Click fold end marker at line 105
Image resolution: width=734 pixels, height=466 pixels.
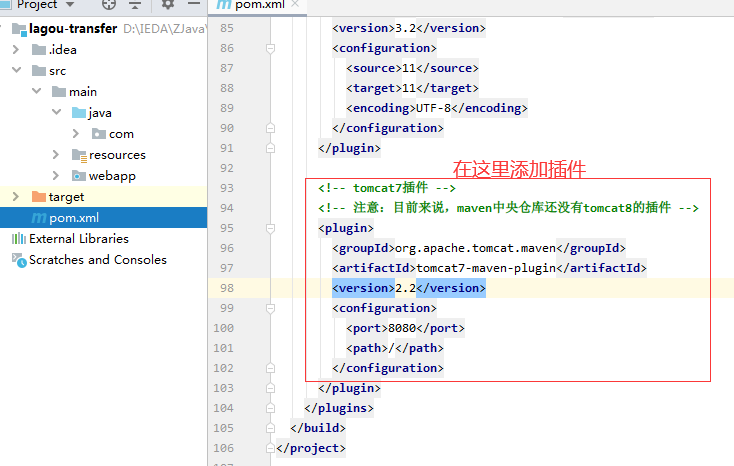[270, 428]
